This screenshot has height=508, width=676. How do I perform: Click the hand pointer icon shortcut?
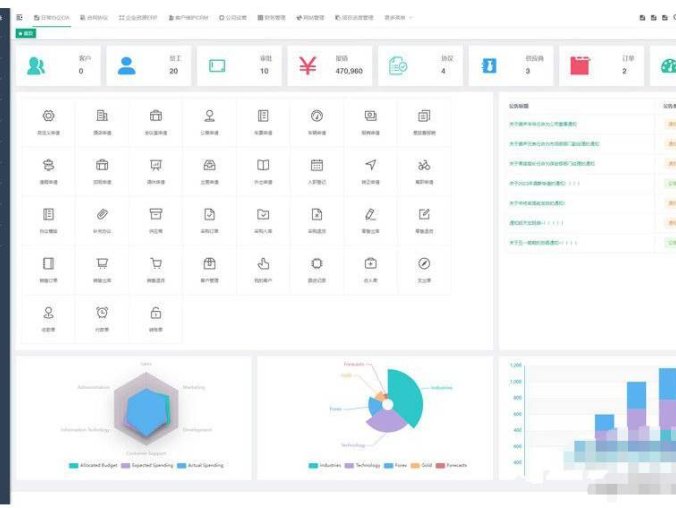pyautogui.click(x=263, y=264)
